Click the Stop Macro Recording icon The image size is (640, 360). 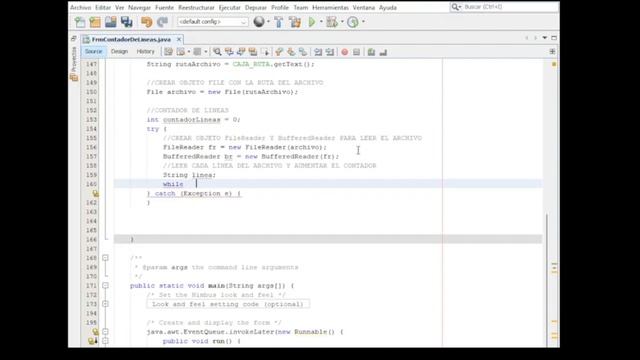(356, 52)
